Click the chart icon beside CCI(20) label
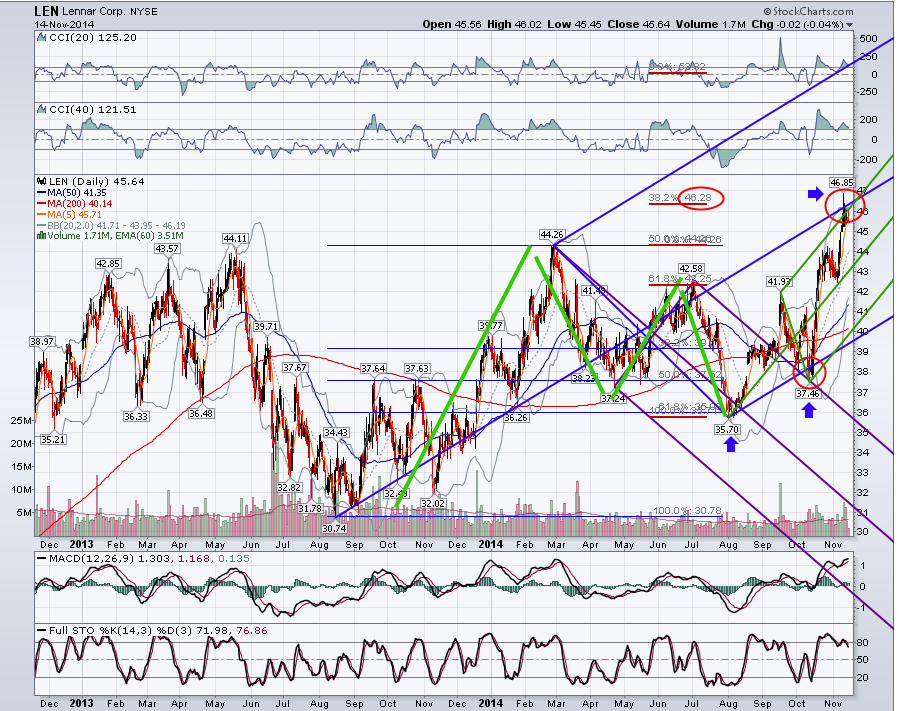This screenshot has width=899, height=711. (x=41, y=37)
